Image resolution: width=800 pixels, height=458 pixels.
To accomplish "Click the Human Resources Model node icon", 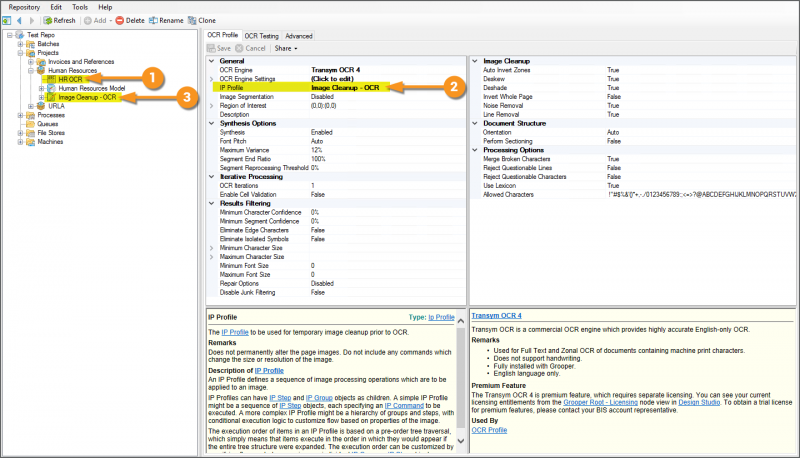I will point(52,88).
